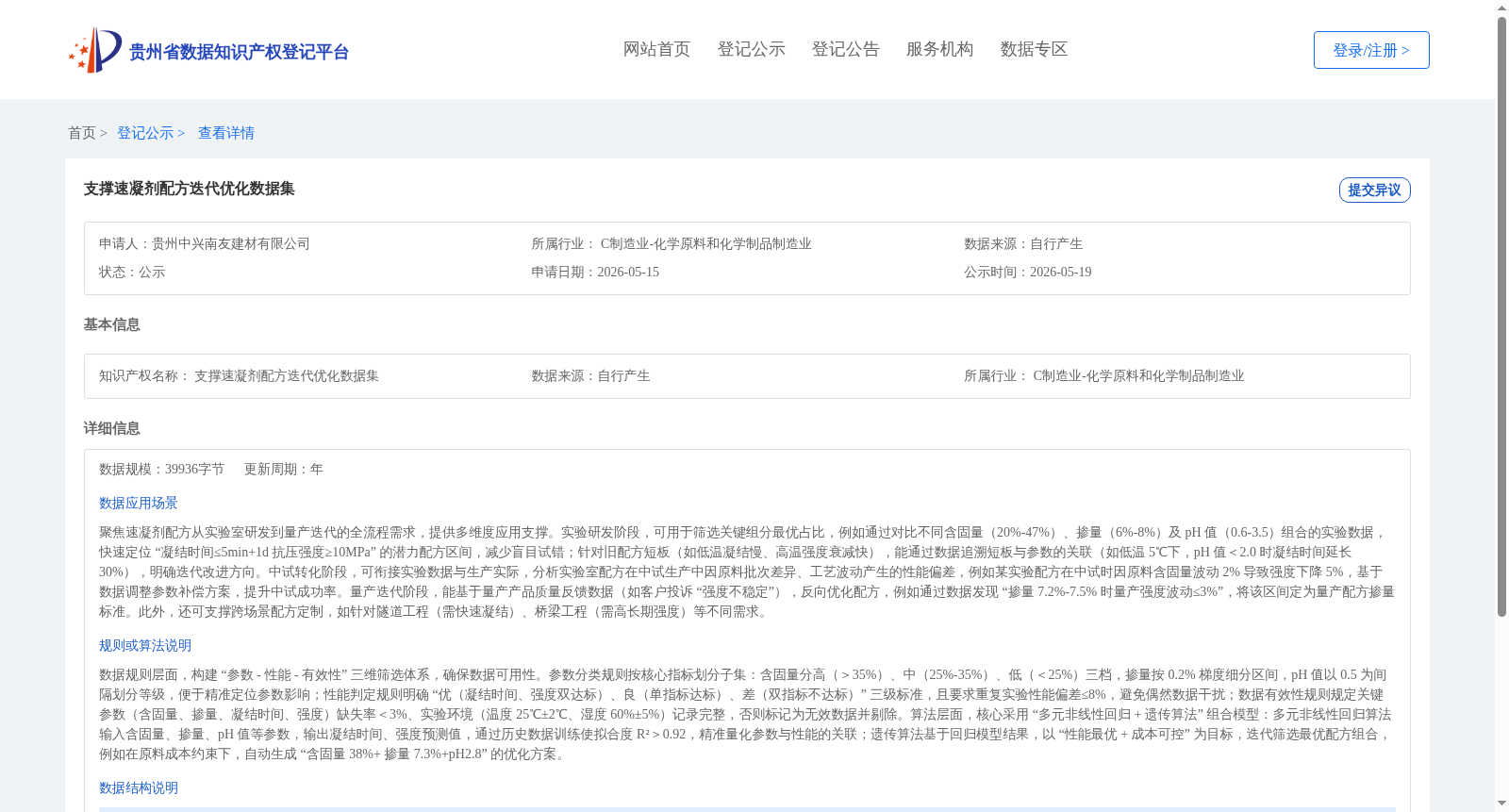The image size is (1509, 812).
Task: Click the 登记公示 breadcrumb link
Action: pyautogui.click(x=145, y=133)
